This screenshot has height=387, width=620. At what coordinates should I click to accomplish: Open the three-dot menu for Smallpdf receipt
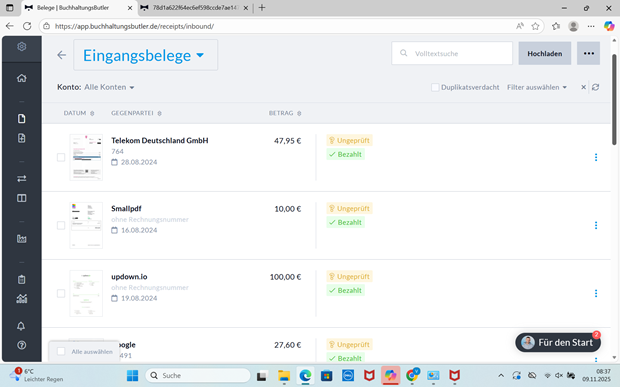(x=596, y=225)
